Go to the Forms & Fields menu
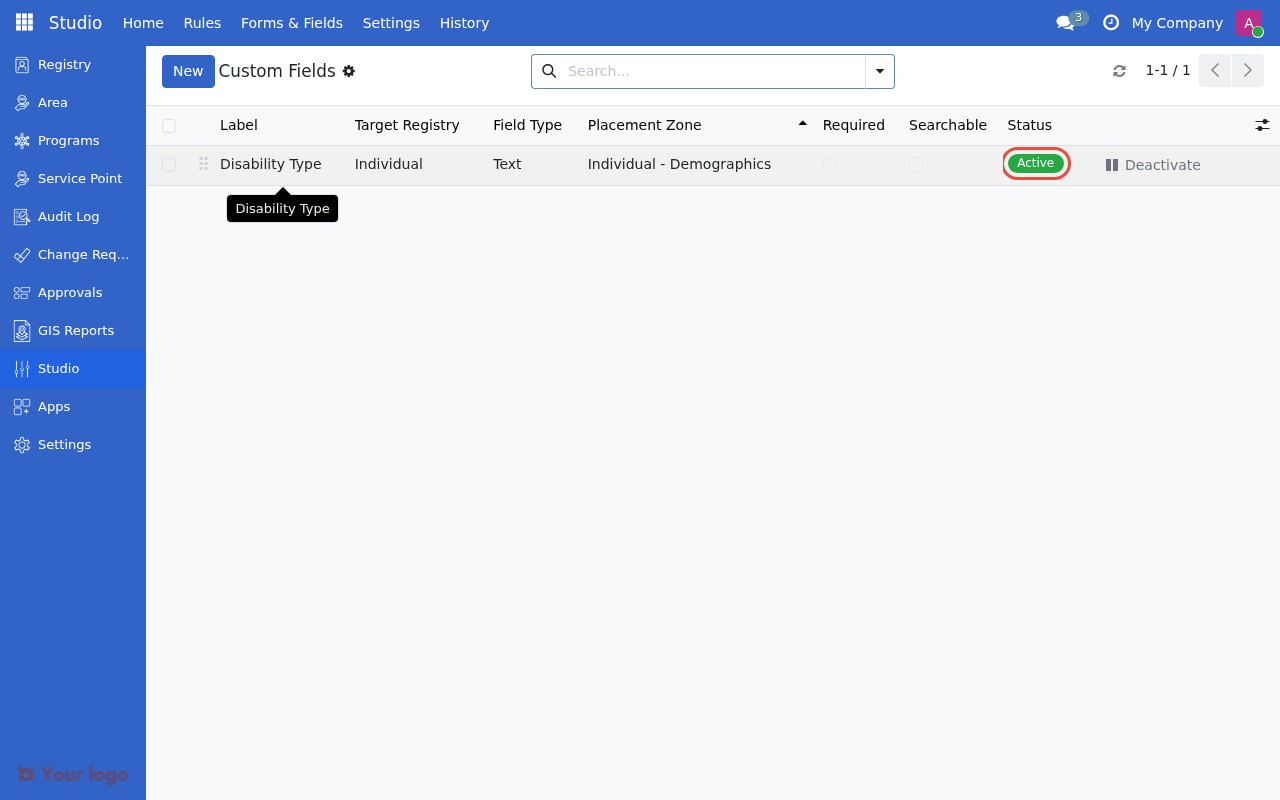Screen dimensions: 1280x800 point(292,22)
